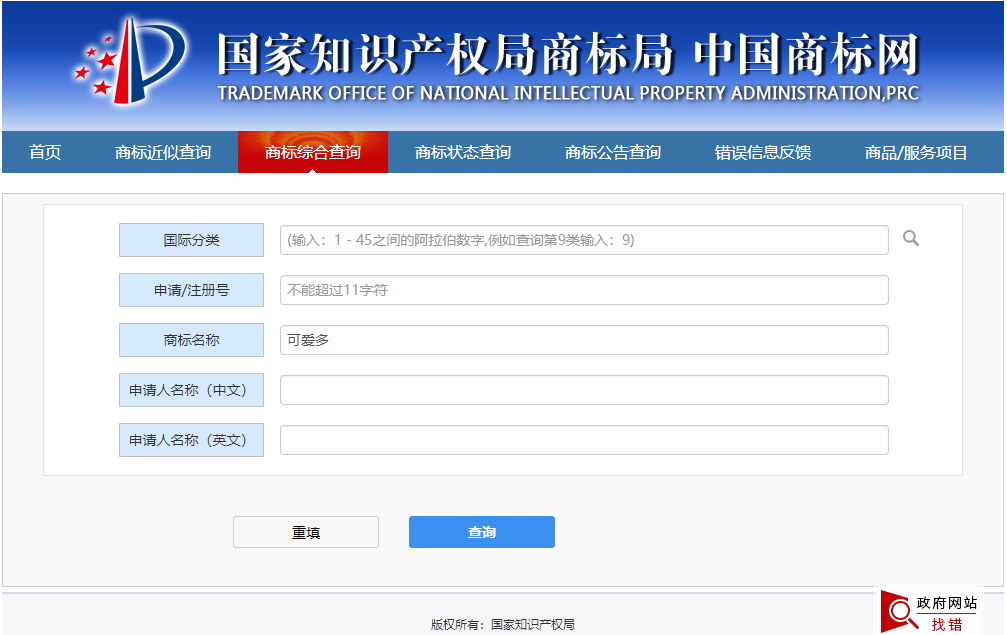Click the 商标名称 field label
This screenshot has height=635, width=1007.
pos(190,340)
